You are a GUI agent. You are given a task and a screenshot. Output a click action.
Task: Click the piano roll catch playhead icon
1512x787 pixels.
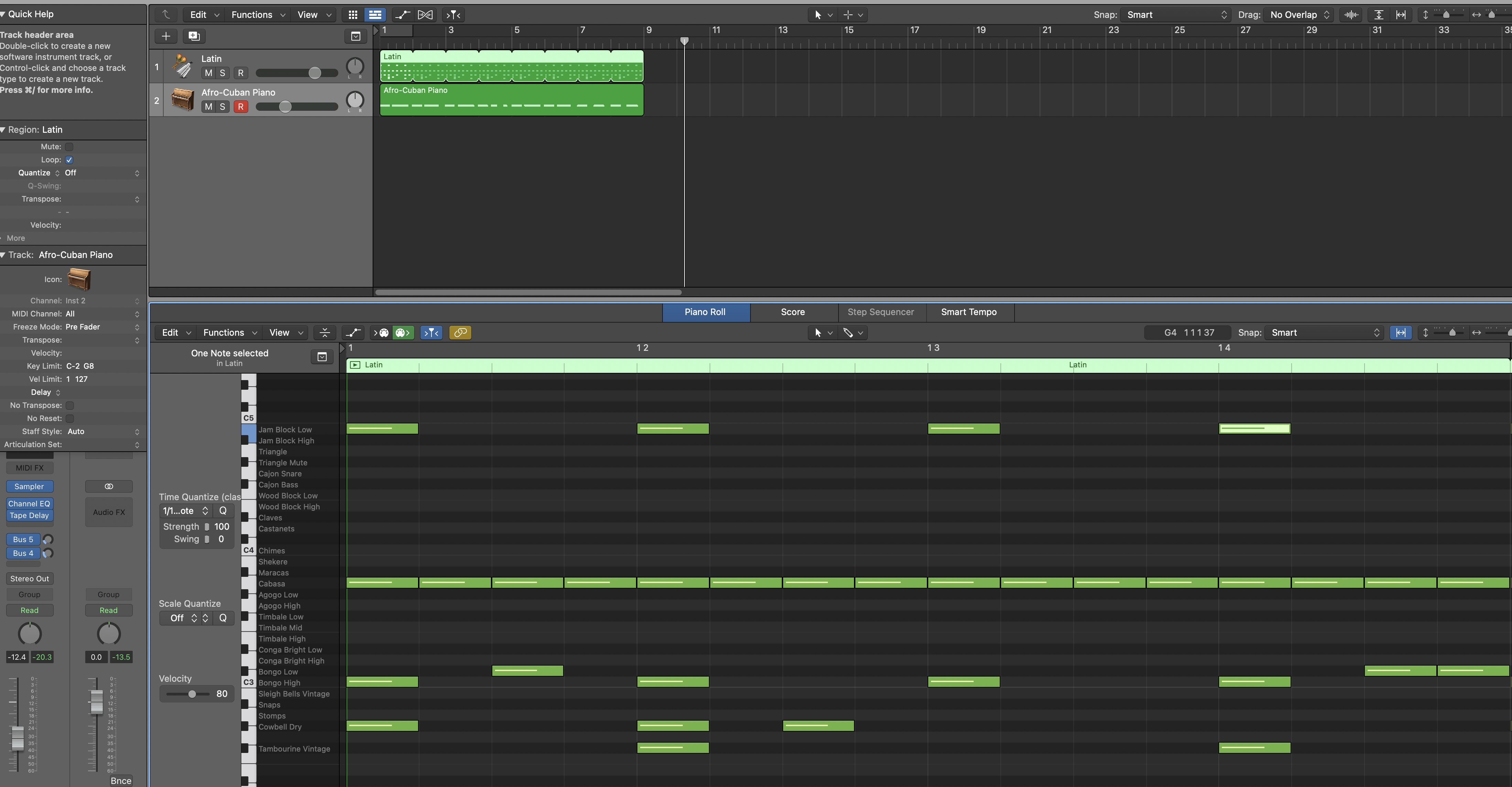pyautogui.click(x=431, y=332)
